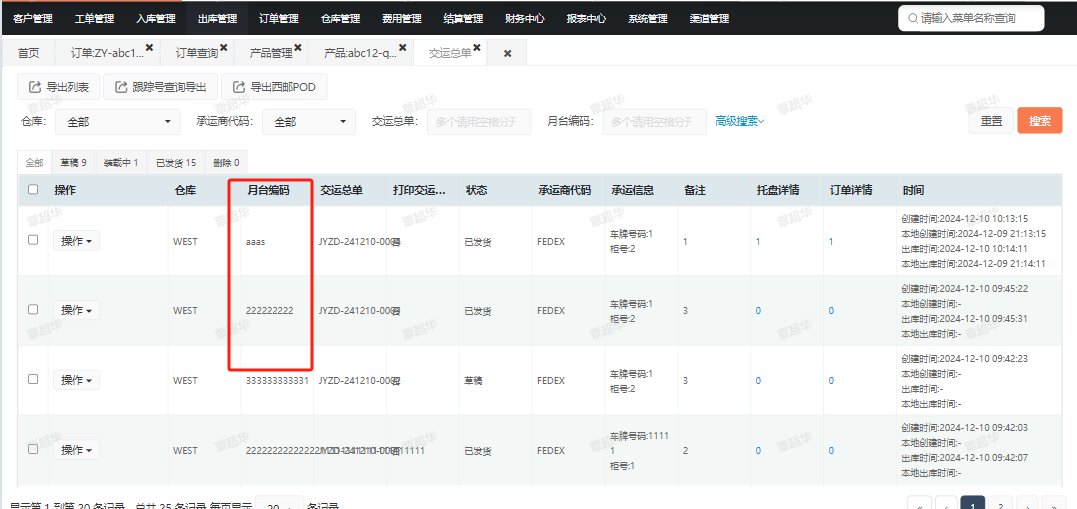The image size is (1077, 509).
Task: Focus the 月台编码 filter input
Action: pos(655,122)
